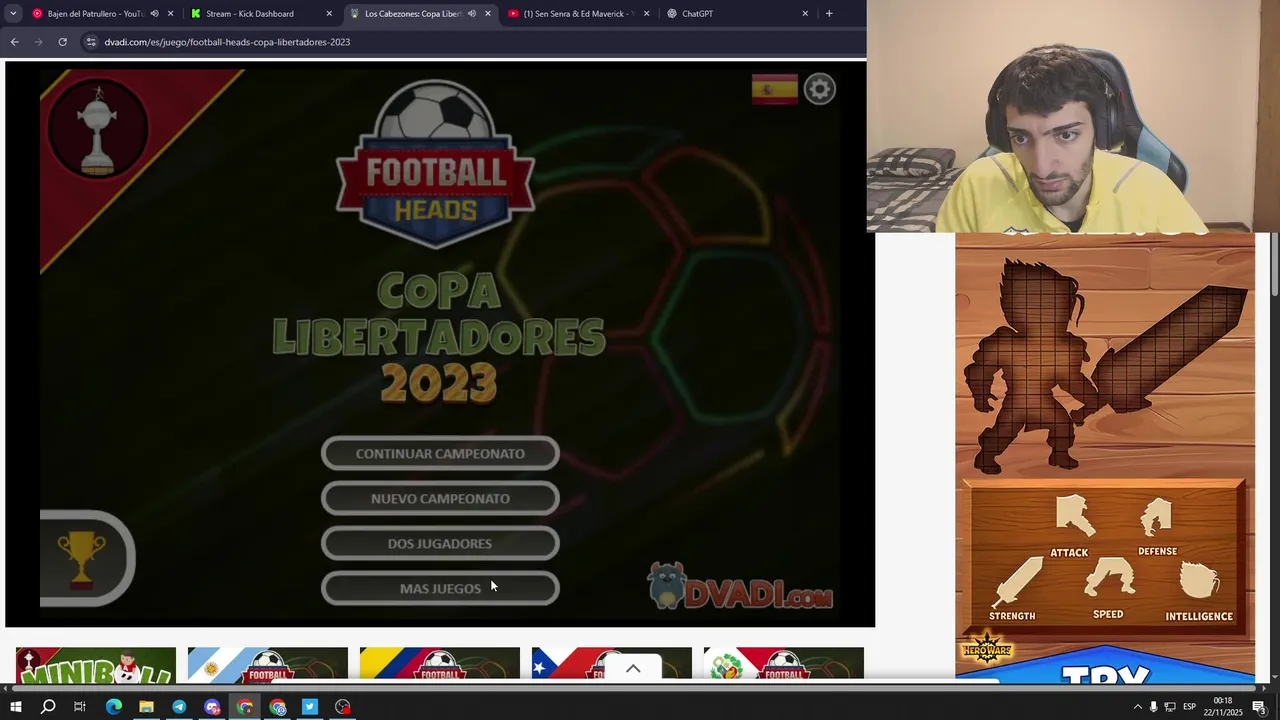Open the Chile flag Football Heads thumbnail

(612, 663)
